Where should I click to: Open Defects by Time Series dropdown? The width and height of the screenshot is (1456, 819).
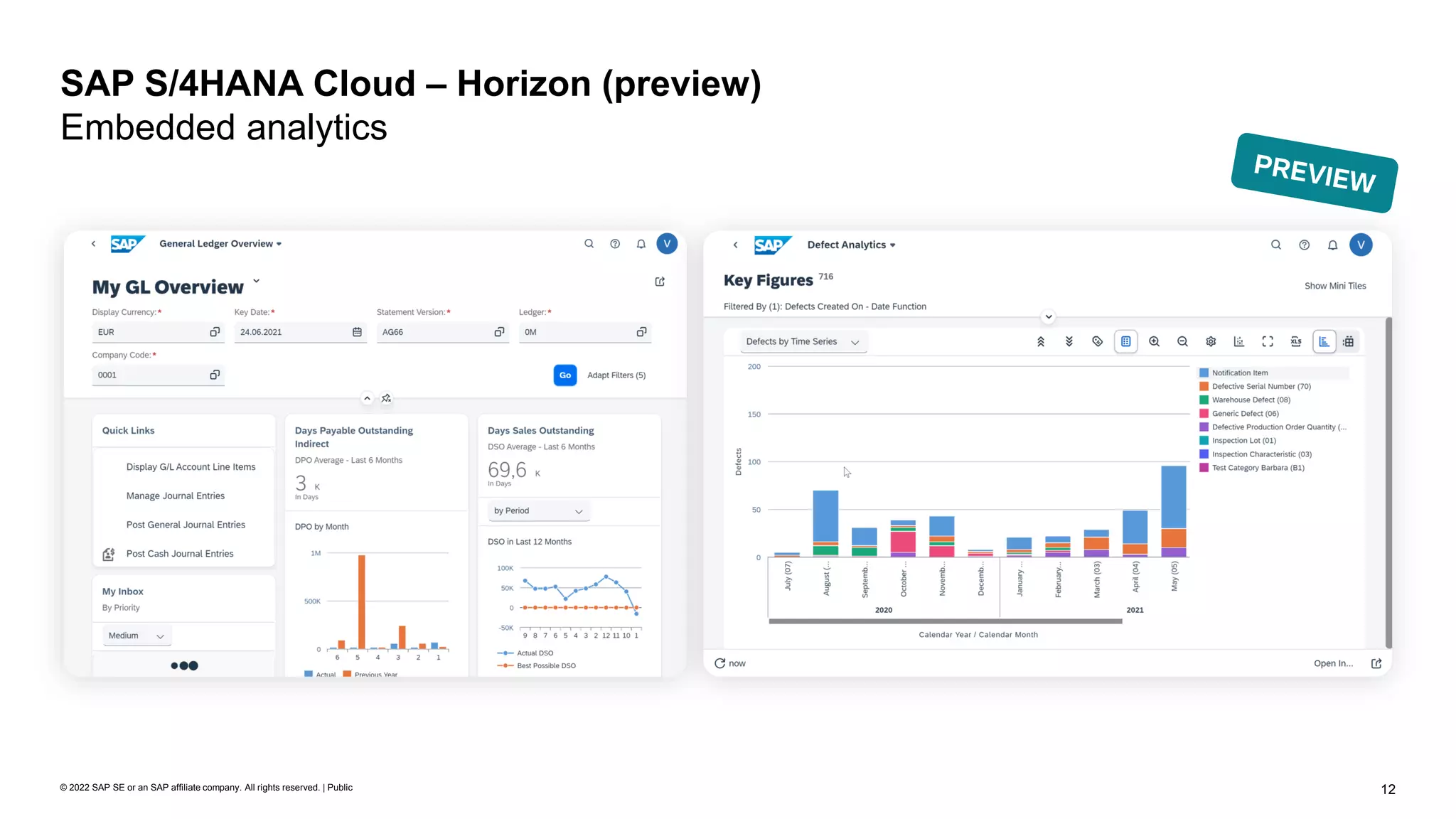click(803, 342)
